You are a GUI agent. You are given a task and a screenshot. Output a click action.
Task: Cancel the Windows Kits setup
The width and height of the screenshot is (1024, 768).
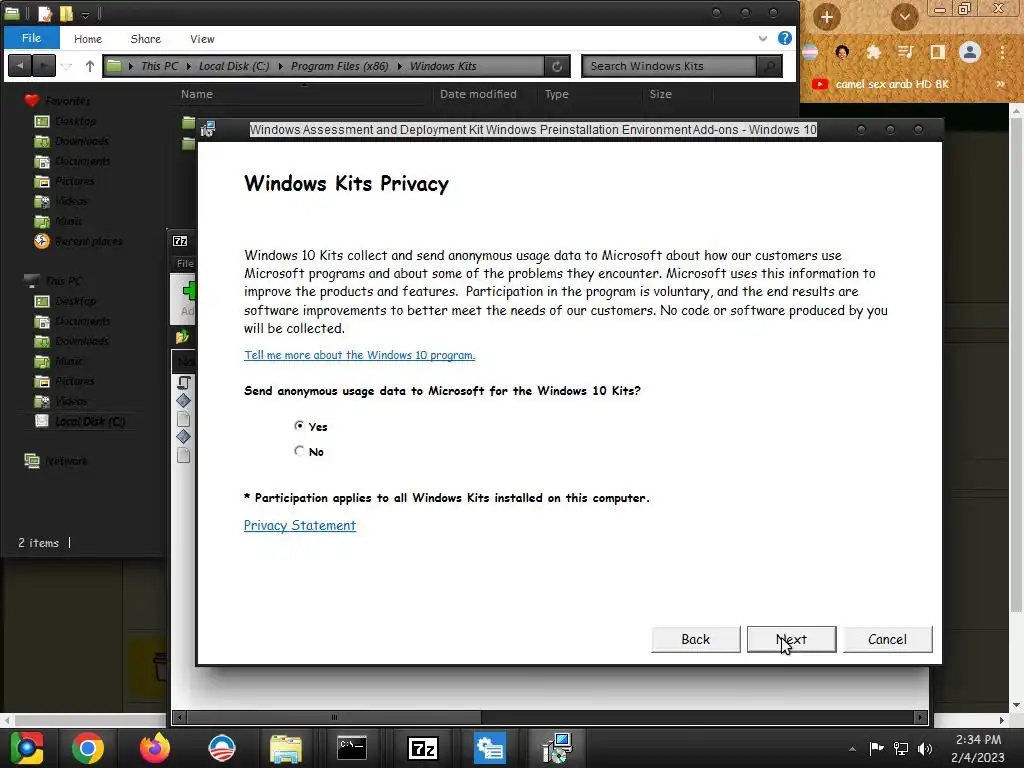pos(887,639)
